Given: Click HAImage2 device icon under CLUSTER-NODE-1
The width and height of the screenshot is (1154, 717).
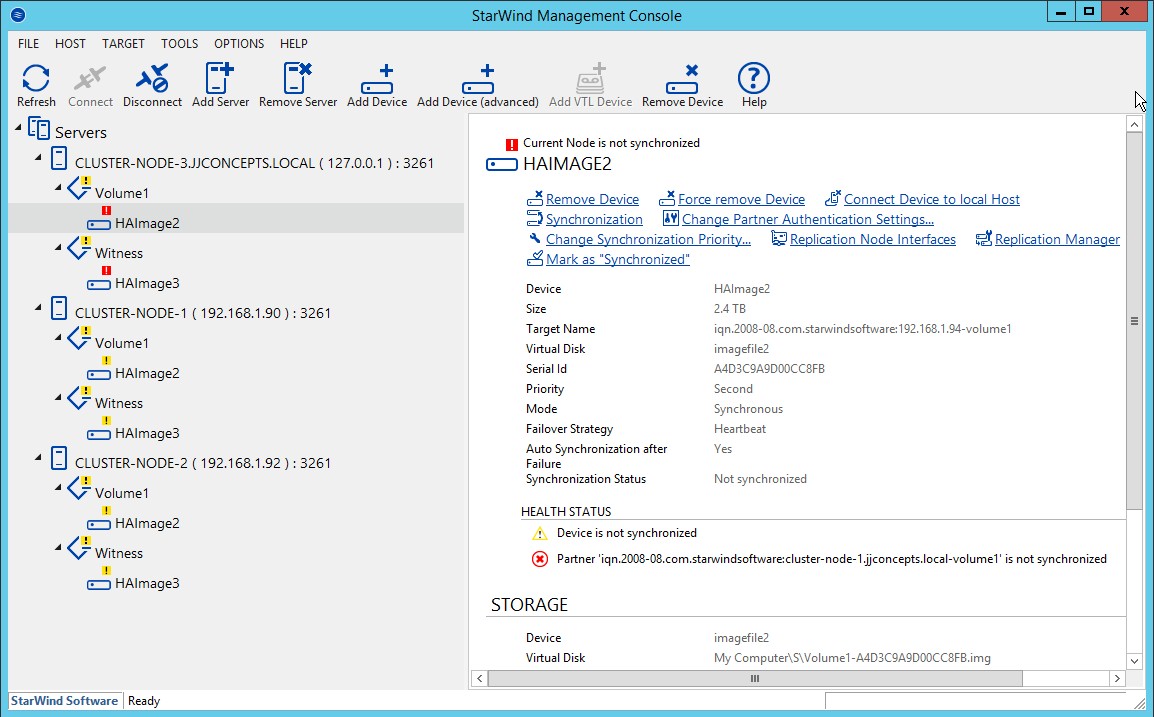Looking at the screenshot, I should 99,370.
